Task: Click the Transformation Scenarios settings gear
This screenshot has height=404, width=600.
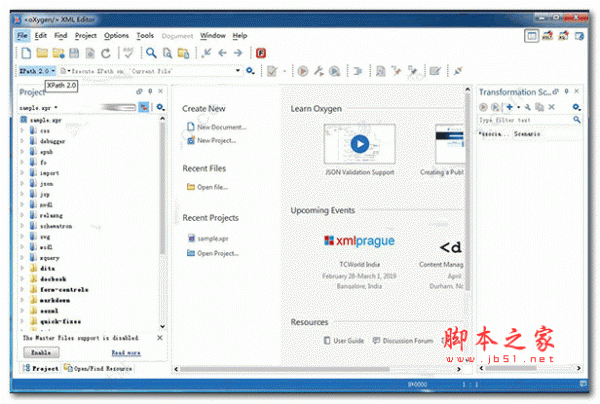Action: point(576,107)
